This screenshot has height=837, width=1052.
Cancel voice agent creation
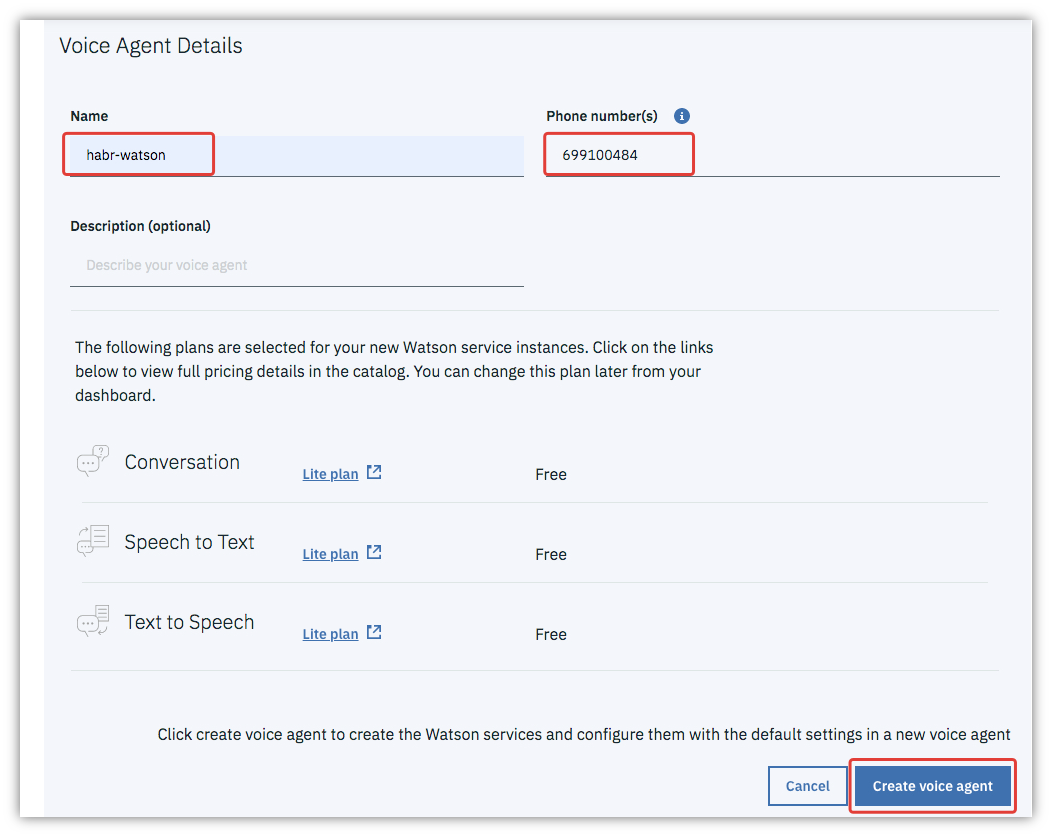[x=808, y=786]
